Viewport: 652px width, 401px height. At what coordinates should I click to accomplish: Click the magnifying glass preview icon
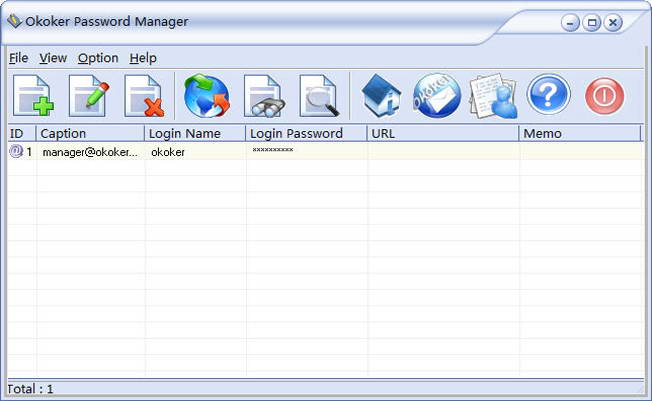(x=319, y=96)
